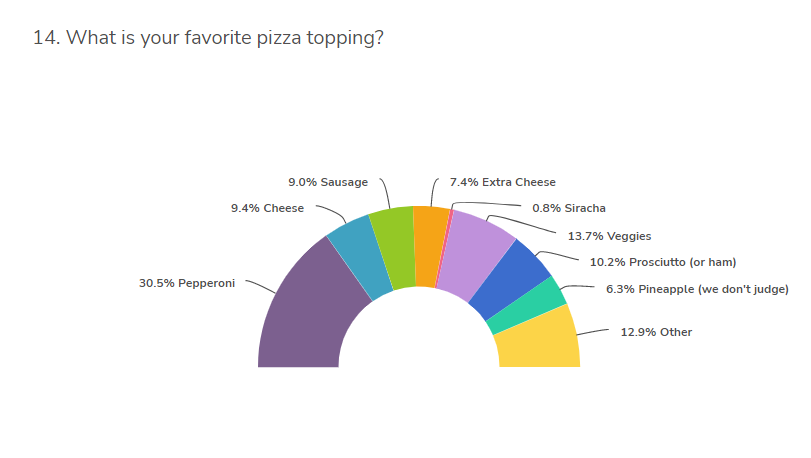
Task: Select the green Sausage chart slice
Action: pos(394,246)
